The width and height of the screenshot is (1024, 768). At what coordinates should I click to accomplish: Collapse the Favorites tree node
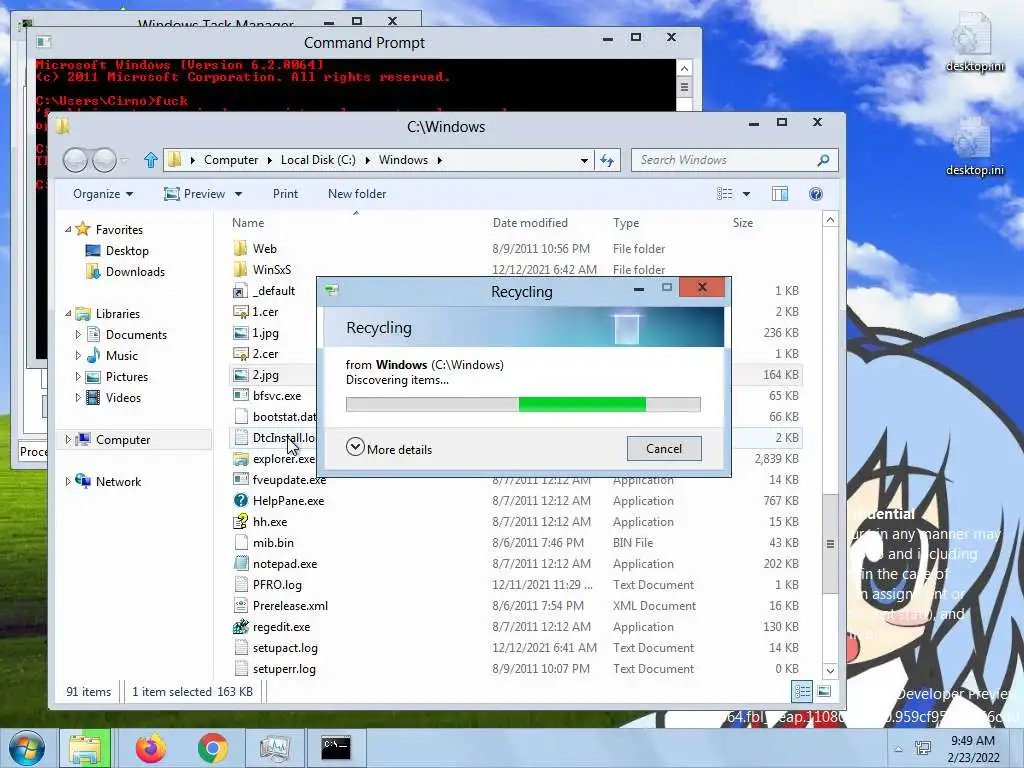tap(69, 229)
